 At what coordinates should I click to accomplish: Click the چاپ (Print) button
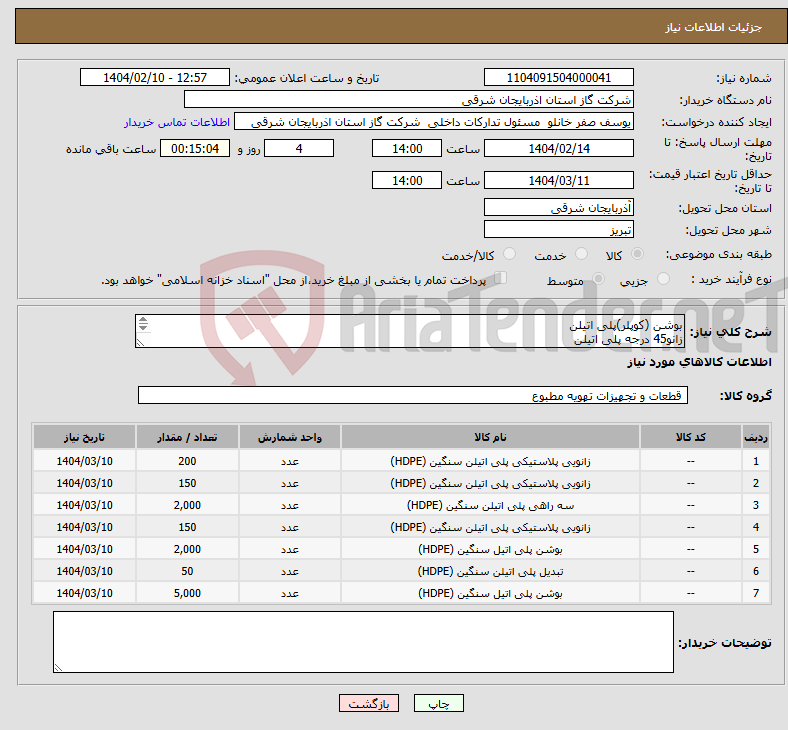438,704
